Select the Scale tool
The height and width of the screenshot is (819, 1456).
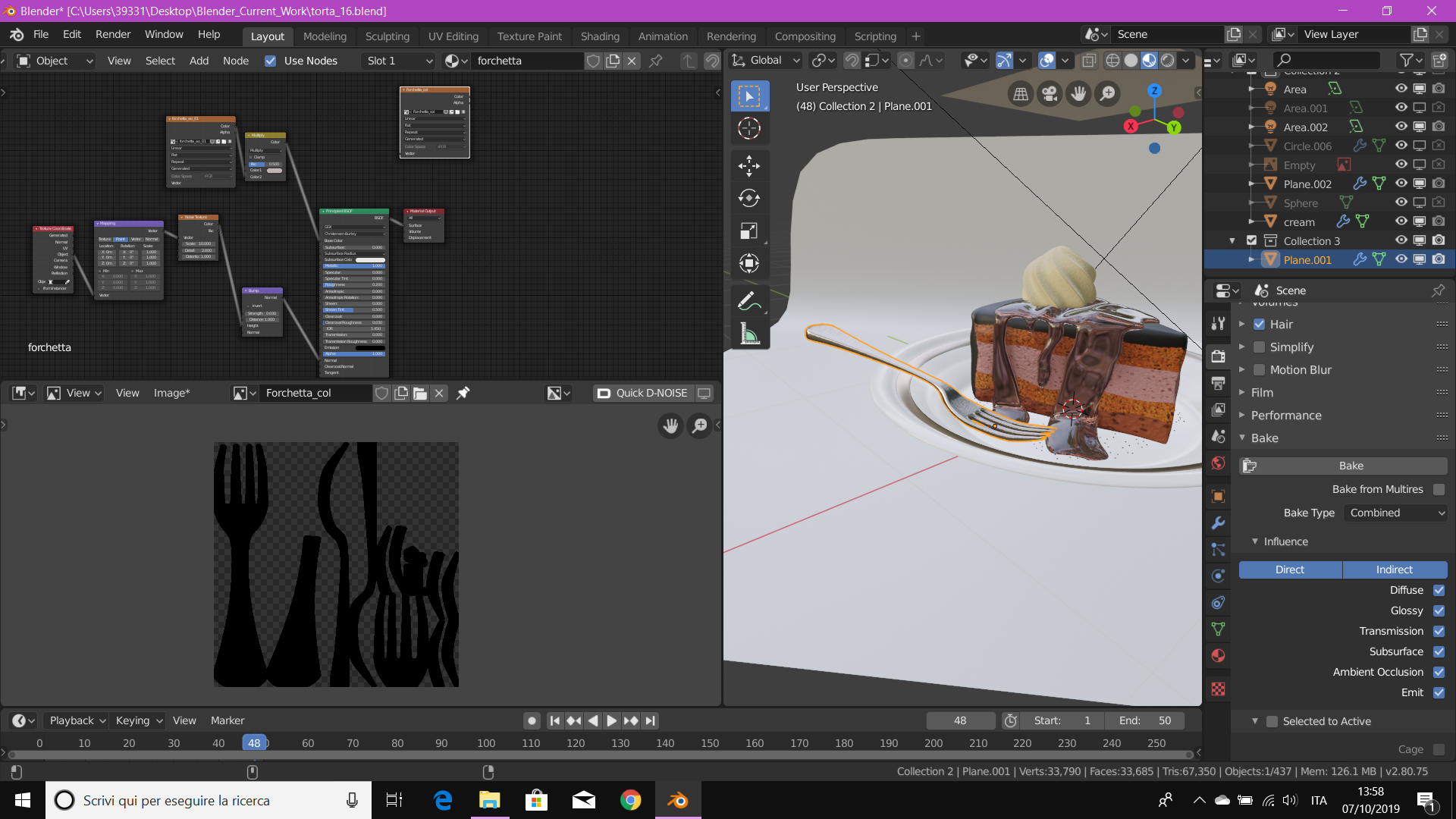point(749,231)
